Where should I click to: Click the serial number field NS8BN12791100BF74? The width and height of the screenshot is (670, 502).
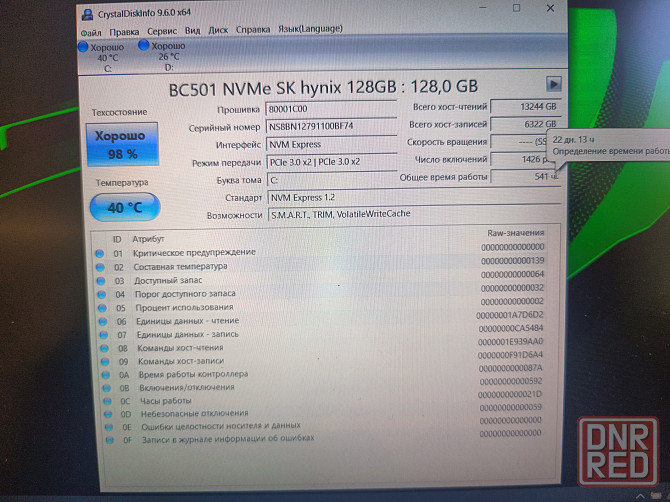[x=331, y=126]
